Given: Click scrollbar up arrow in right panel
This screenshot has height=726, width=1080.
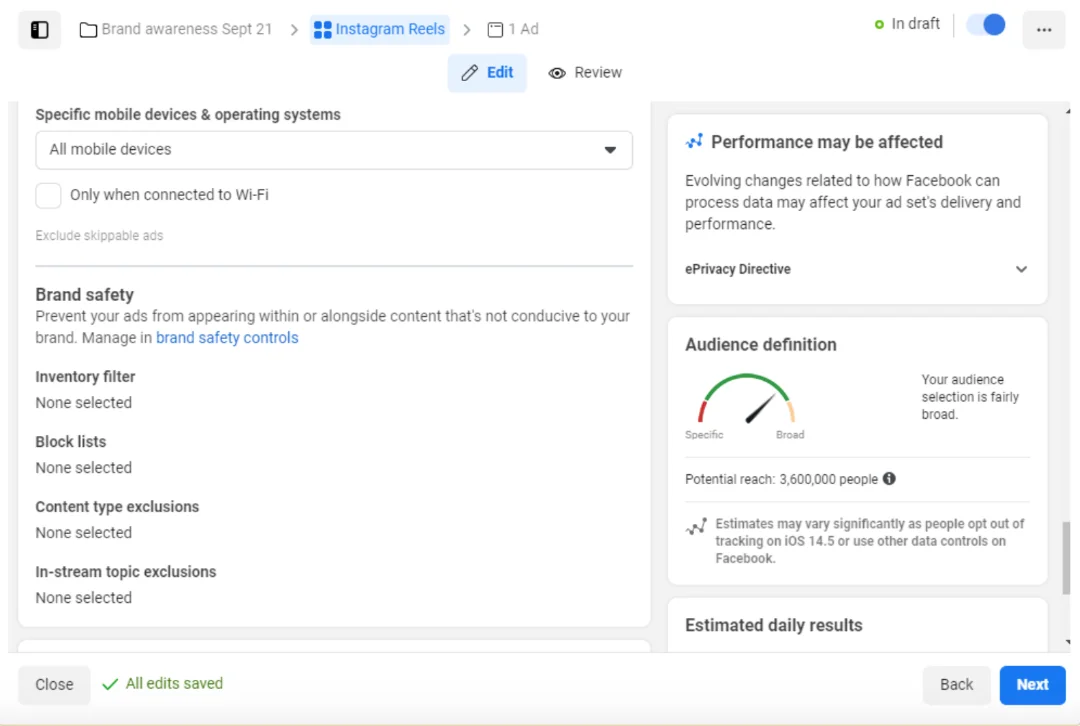Looking at the screenshot, I should pos(1067,110).
